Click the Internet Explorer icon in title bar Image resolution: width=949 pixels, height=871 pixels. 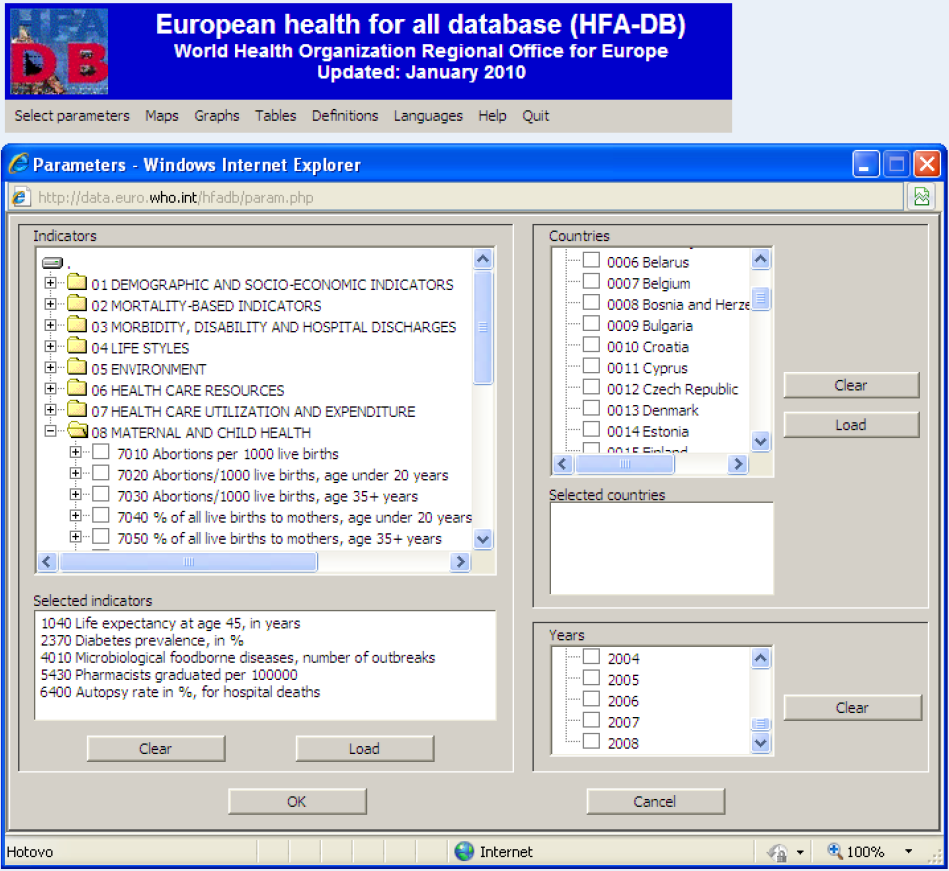(18, 164)
